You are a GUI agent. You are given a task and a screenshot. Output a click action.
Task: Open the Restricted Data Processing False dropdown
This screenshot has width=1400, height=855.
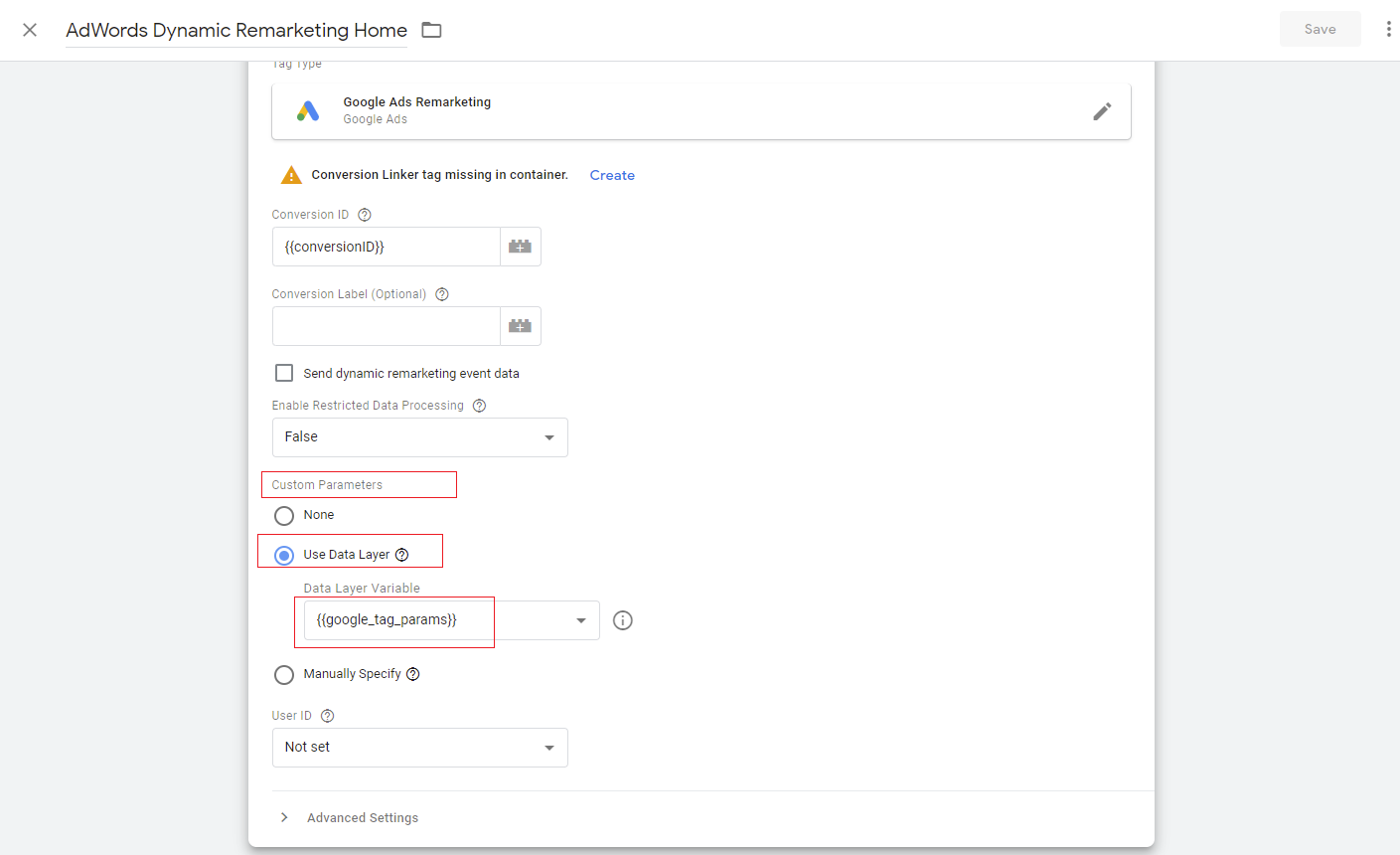[x=419, y=437]
